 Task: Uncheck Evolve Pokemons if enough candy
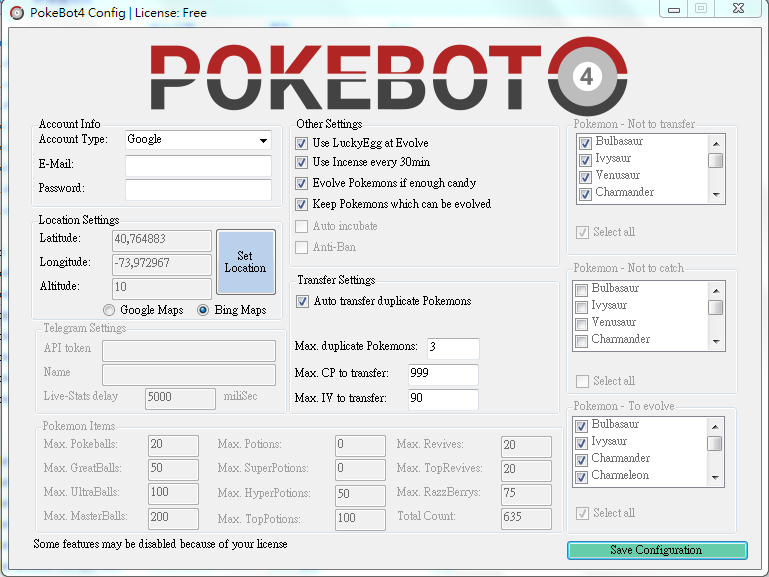pyautogui.click(x=302, y=184)
